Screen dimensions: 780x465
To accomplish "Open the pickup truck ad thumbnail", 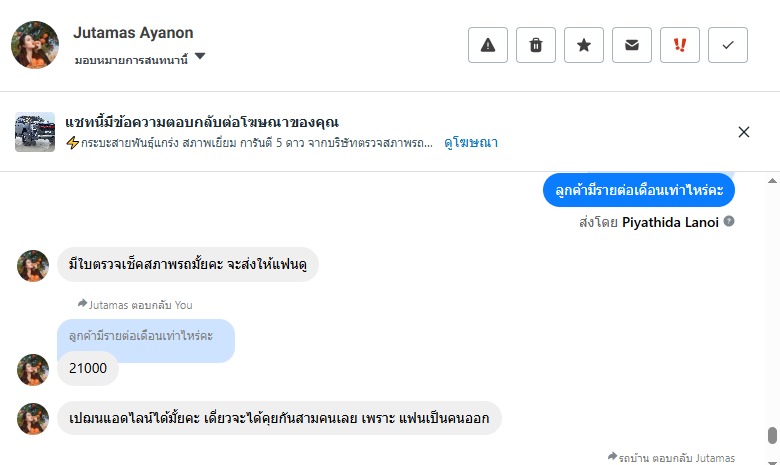I will [35, 132].
